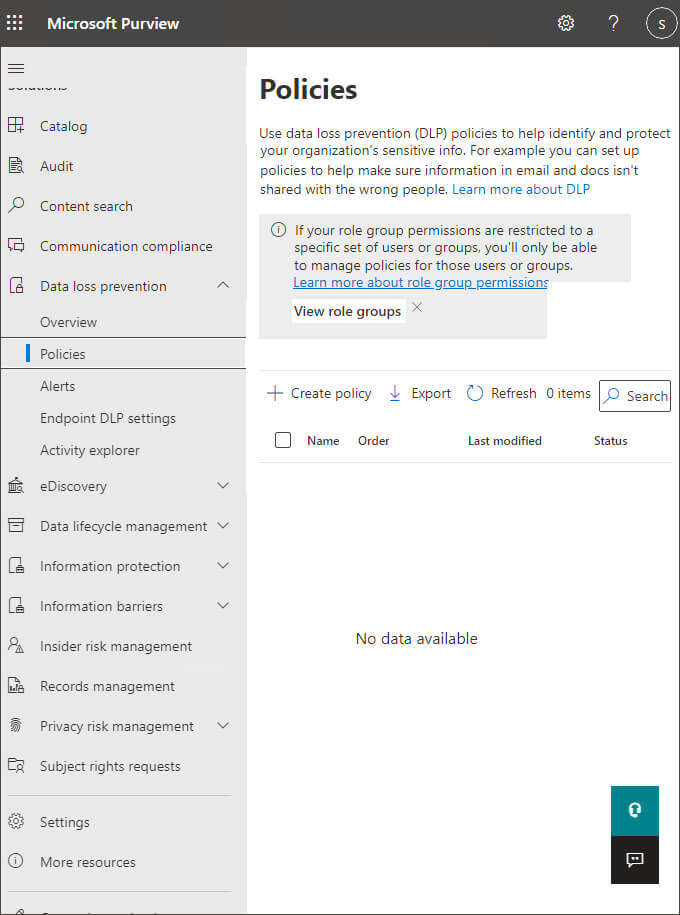Open More resources page
Viewport: 680px width, 915px height.
pos(88,862)
